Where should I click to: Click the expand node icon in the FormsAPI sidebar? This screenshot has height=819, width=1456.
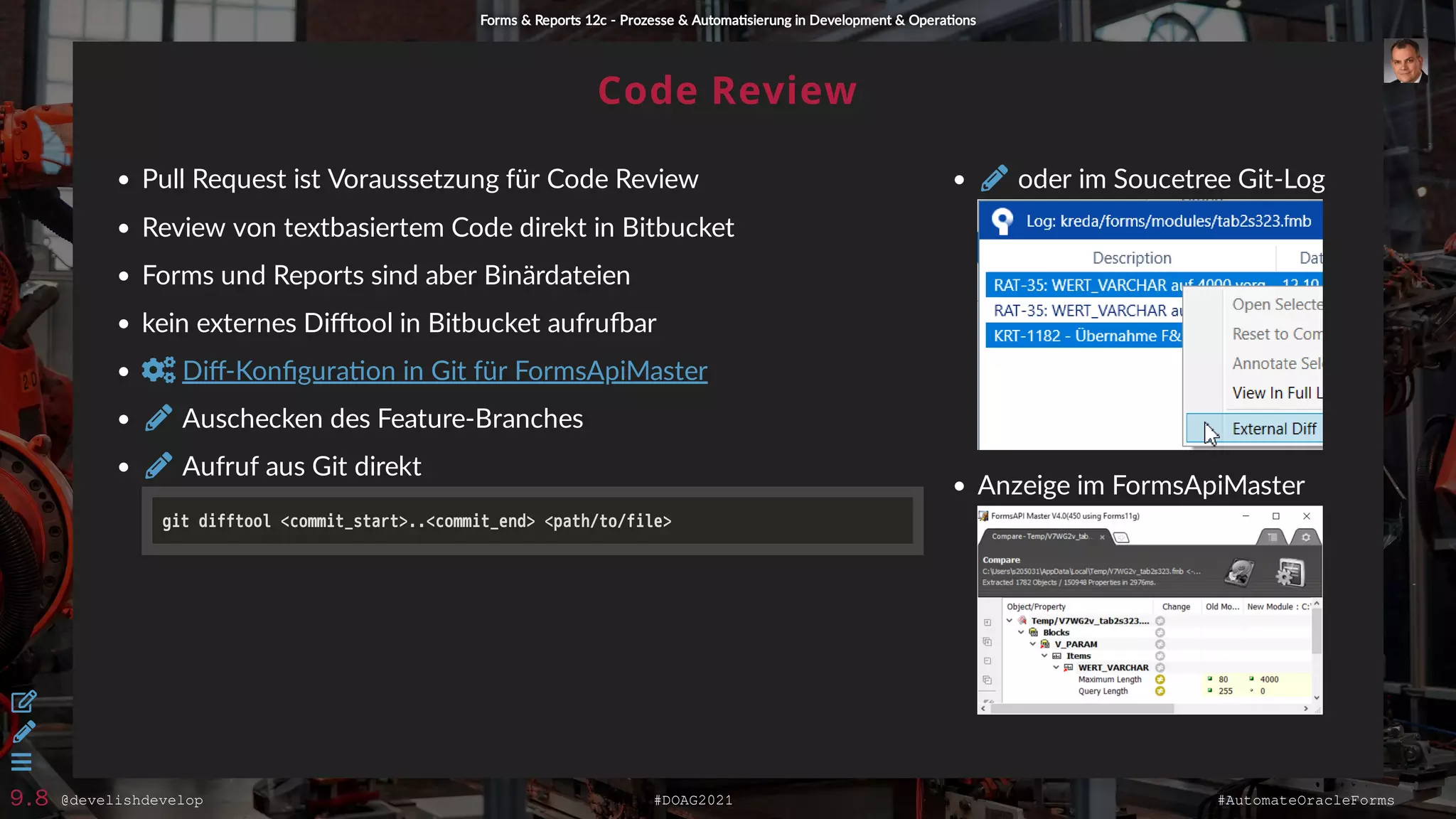[987, 623]
